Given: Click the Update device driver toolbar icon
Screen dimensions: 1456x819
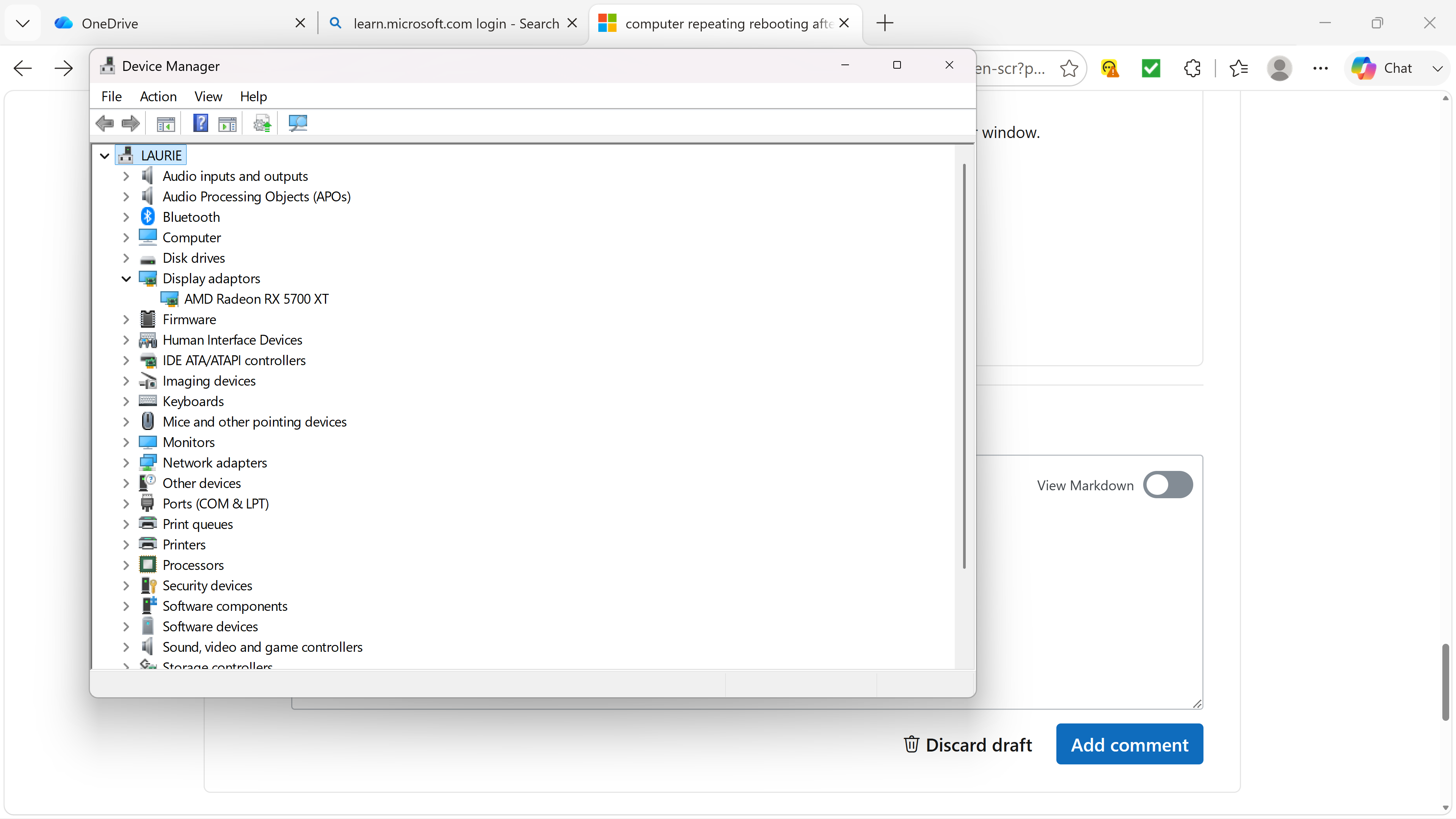Looking at the screenshot, I should pos(262,123).
